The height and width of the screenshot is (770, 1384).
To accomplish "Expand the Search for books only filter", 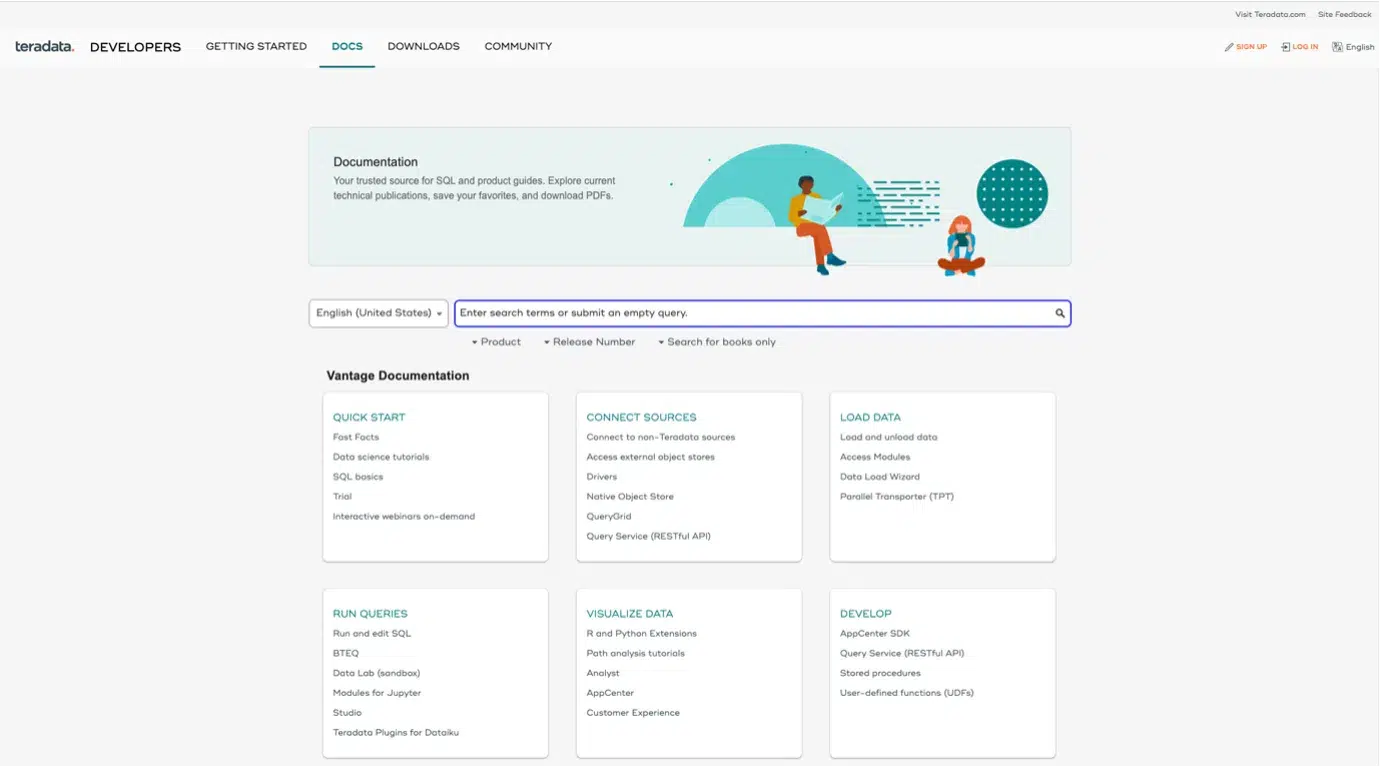I will pos(717,342).
